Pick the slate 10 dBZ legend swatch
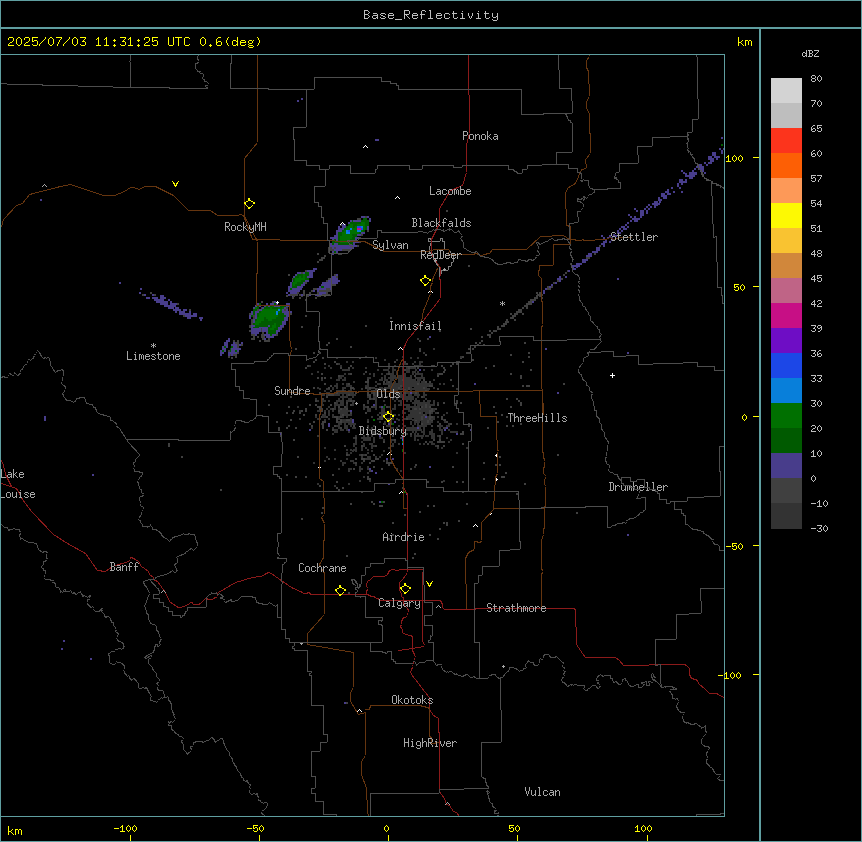Image resolution: width=862 pixels, height=842 pixels. pos(786,466)
